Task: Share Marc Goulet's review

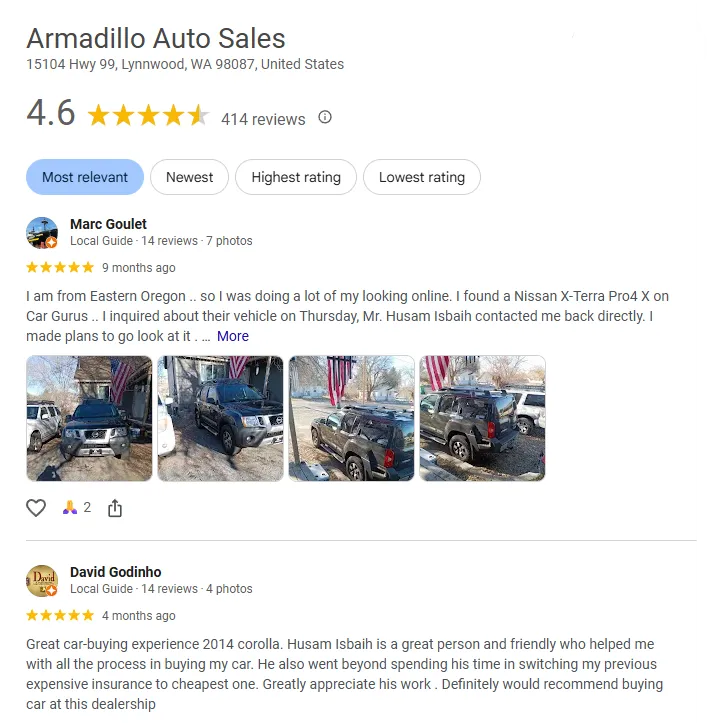Action: click(x=115, y=508)
